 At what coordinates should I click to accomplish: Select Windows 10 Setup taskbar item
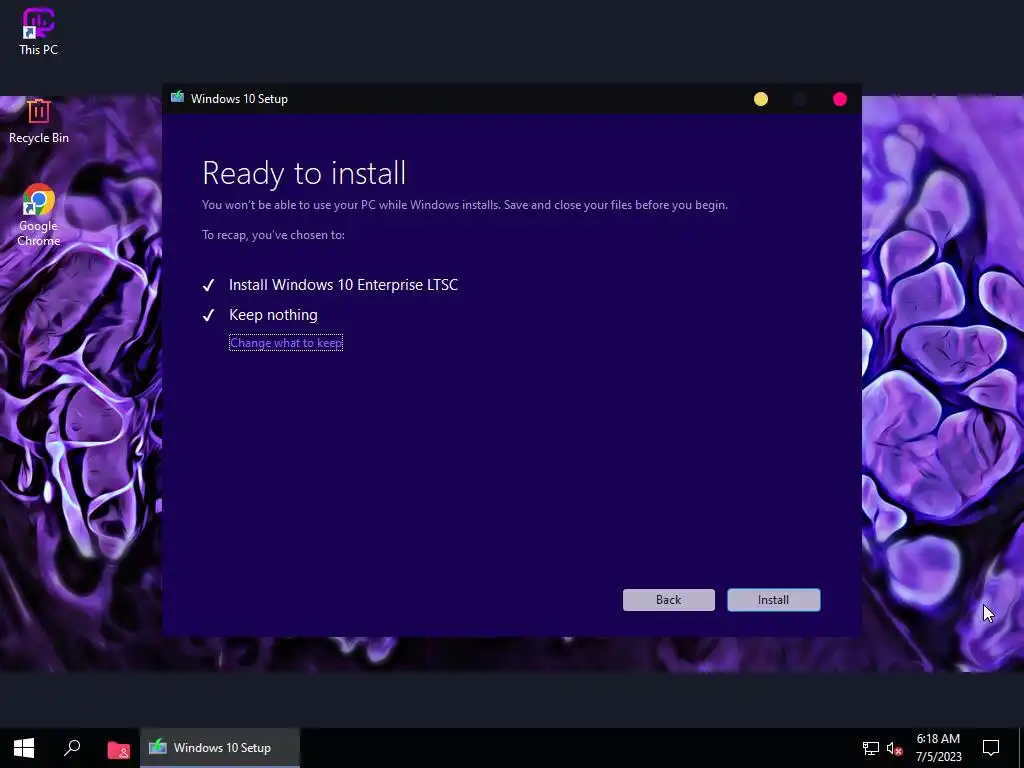pyautogui.click(x=220, y=748)
